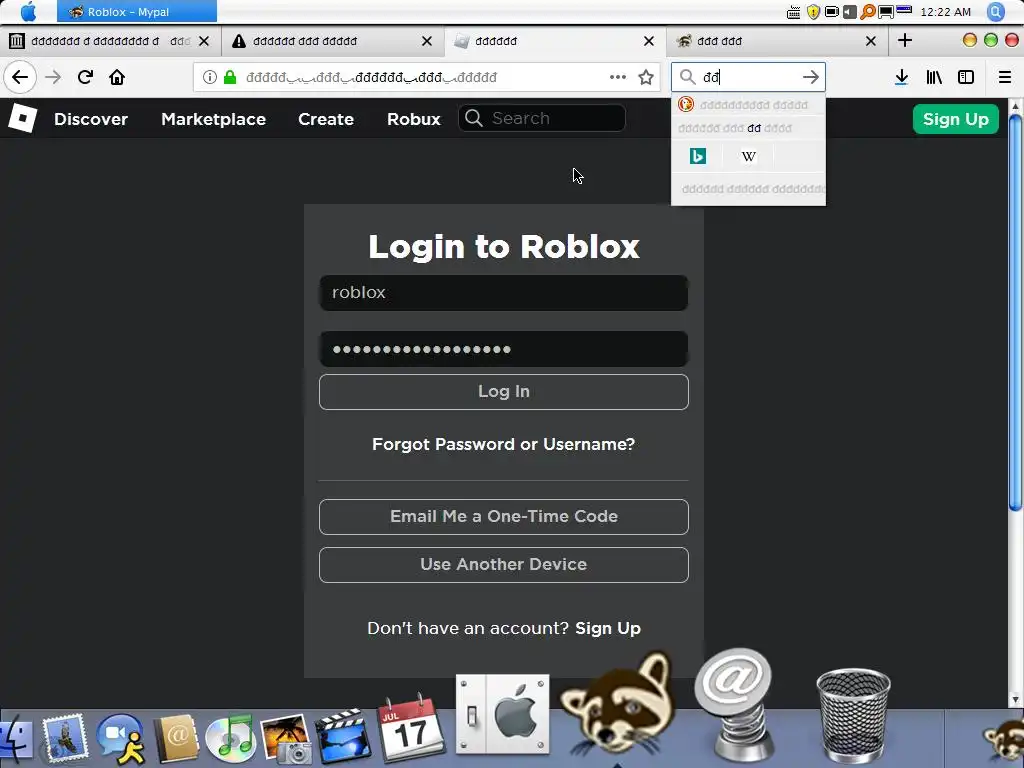The image size is (1024, 768).
Task: Click the green Sign Up button
Action: (955, 119)
